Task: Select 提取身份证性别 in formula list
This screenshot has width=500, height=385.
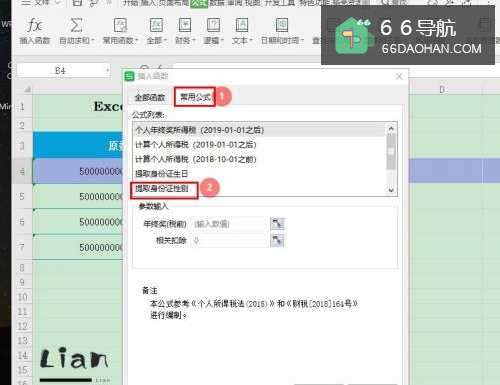Action: pyautogui.click(x=162, y=189)
